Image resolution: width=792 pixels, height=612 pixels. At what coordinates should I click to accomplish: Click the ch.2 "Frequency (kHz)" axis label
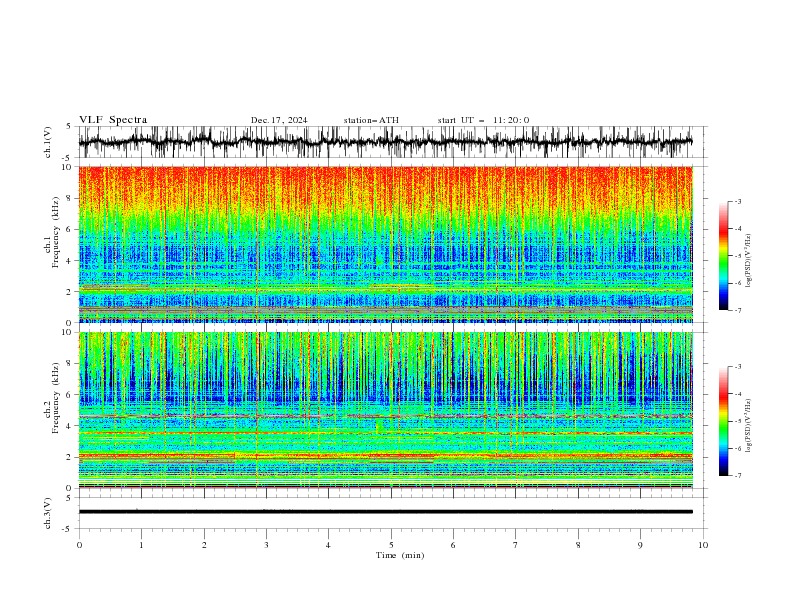[x=55, y=398]
